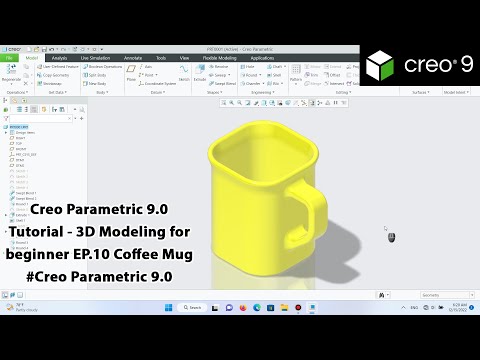Choose the Hole tool
This screenshot has height=360, width=480.
click(247, 67)
